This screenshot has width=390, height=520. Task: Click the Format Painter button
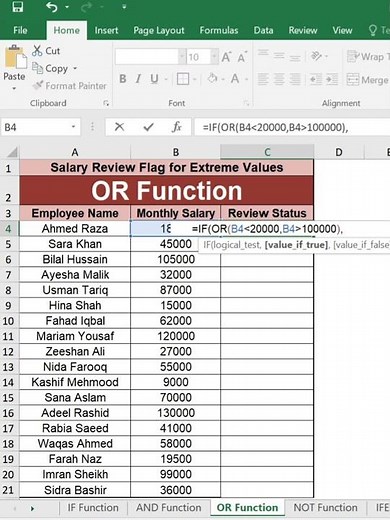pyautogui.click(x=69, y=86)
